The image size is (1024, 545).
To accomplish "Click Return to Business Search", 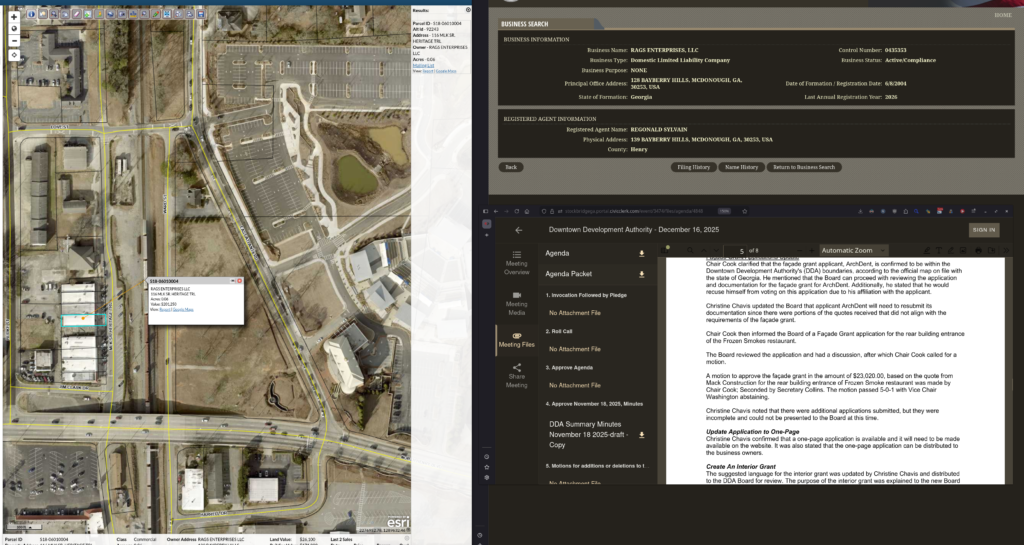I will [803, 167].
